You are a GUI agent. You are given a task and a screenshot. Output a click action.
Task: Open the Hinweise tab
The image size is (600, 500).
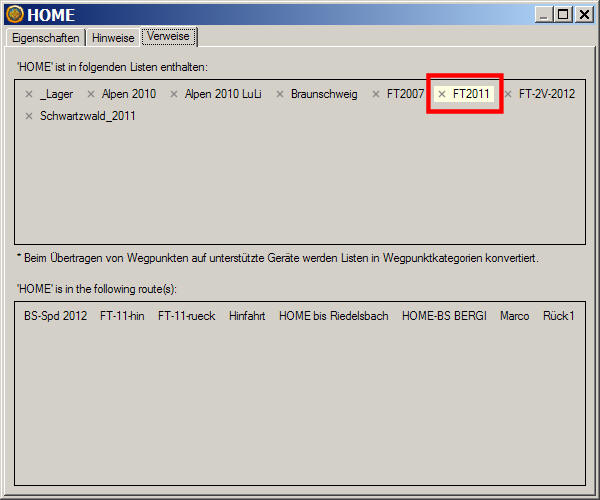112,37
